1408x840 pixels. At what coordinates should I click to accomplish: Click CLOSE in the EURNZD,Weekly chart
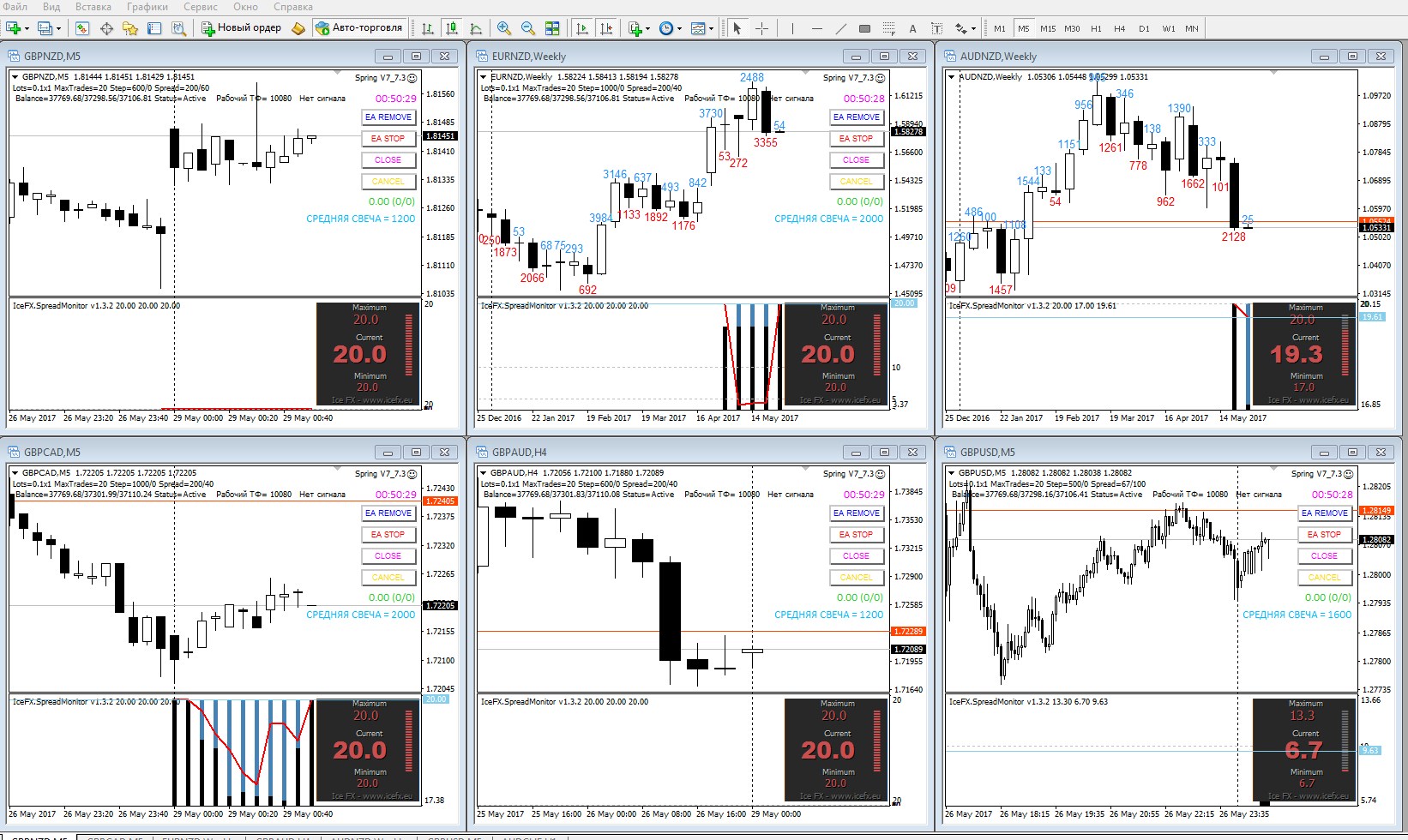(x=857, y=160)
